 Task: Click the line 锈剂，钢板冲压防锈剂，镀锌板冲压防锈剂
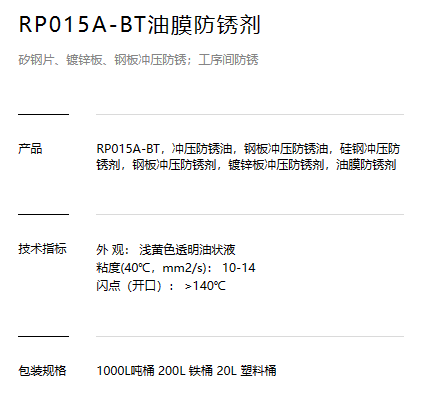246,165
